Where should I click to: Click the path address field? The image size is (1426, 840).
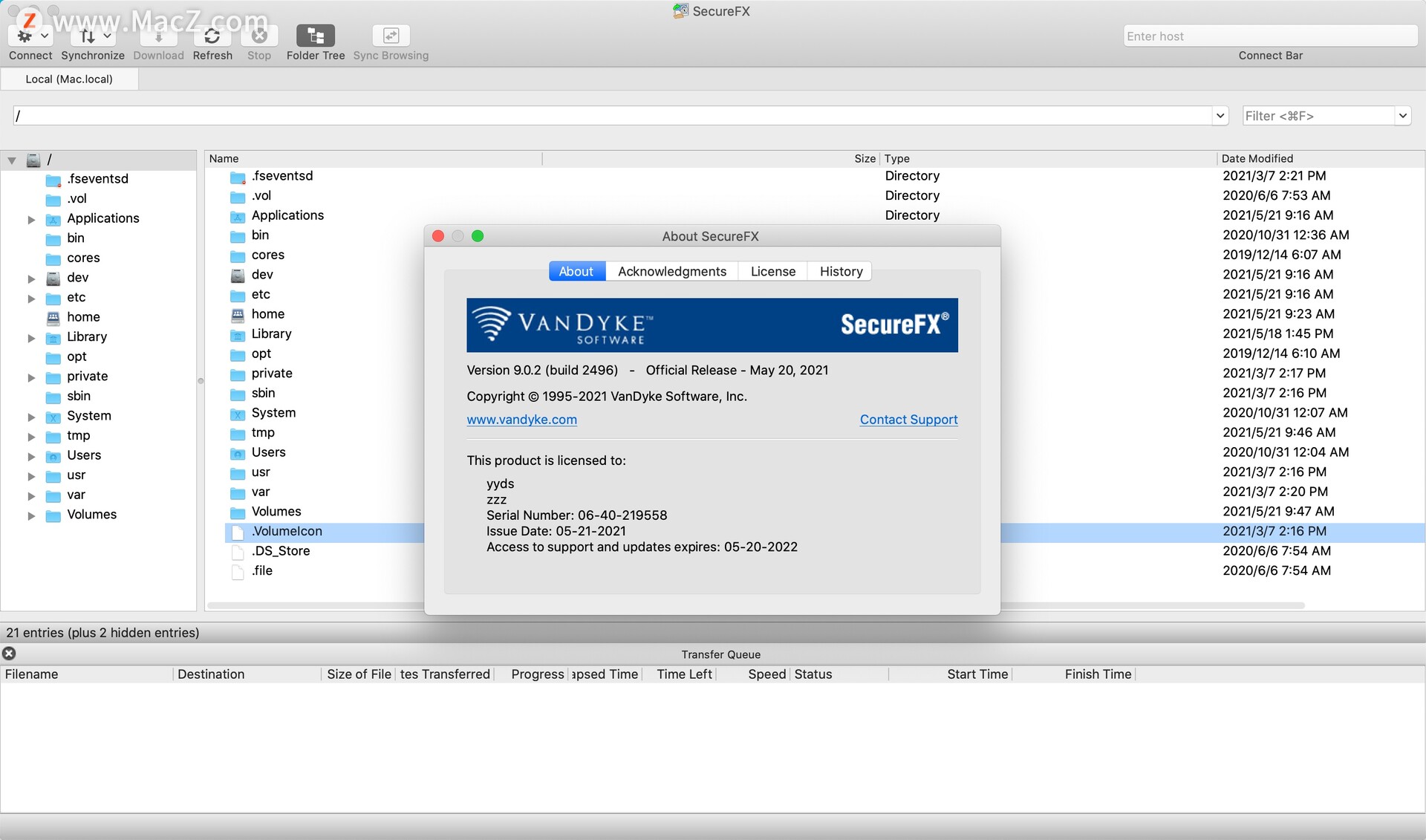click(x=612, y=116)
